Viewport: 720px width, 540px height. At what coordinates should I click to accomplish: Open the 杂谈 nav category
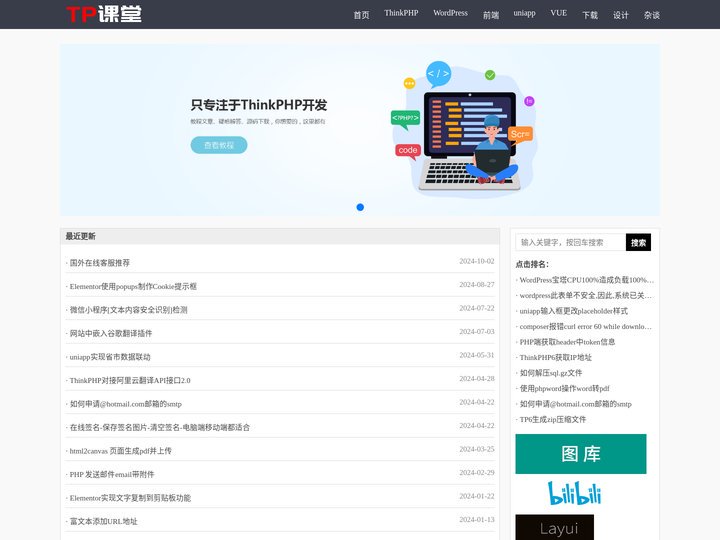[652, 15]
